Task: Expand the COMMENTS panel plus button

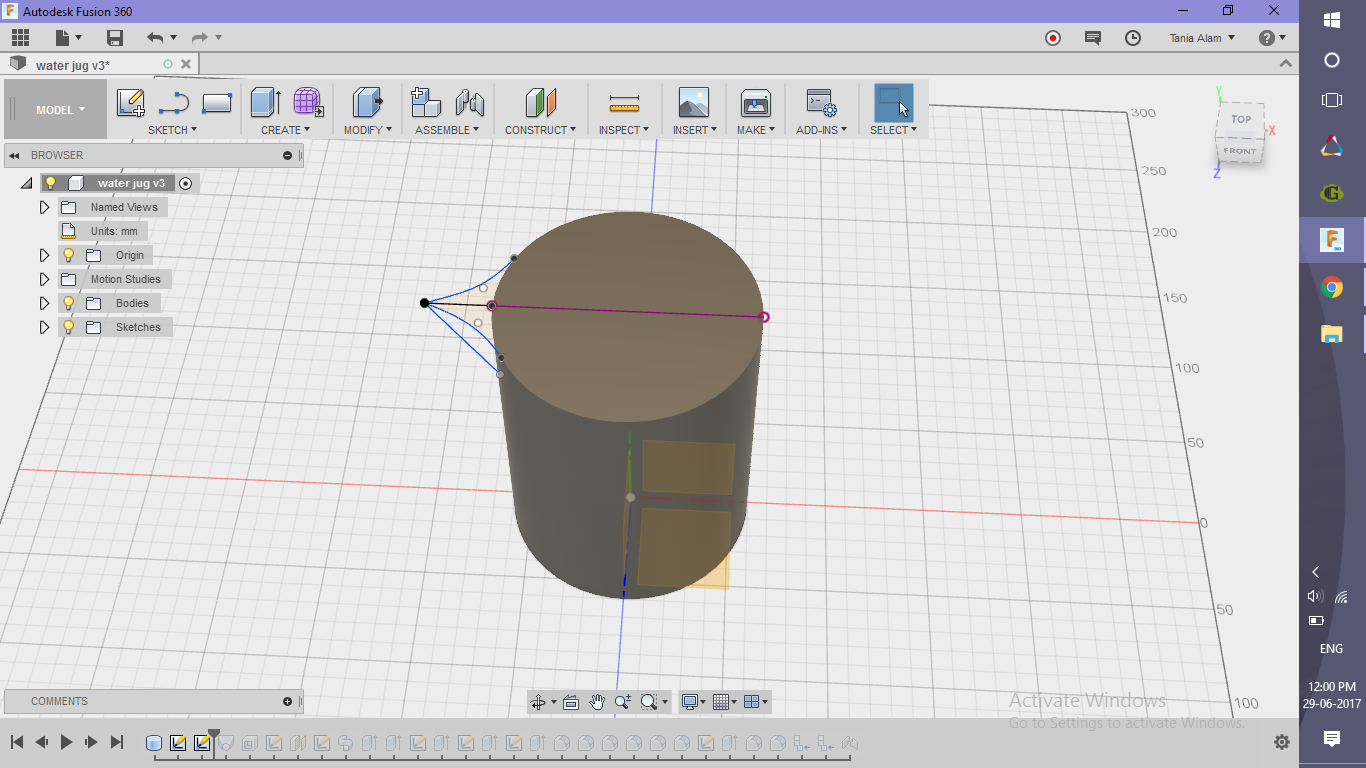Action: 287,701
